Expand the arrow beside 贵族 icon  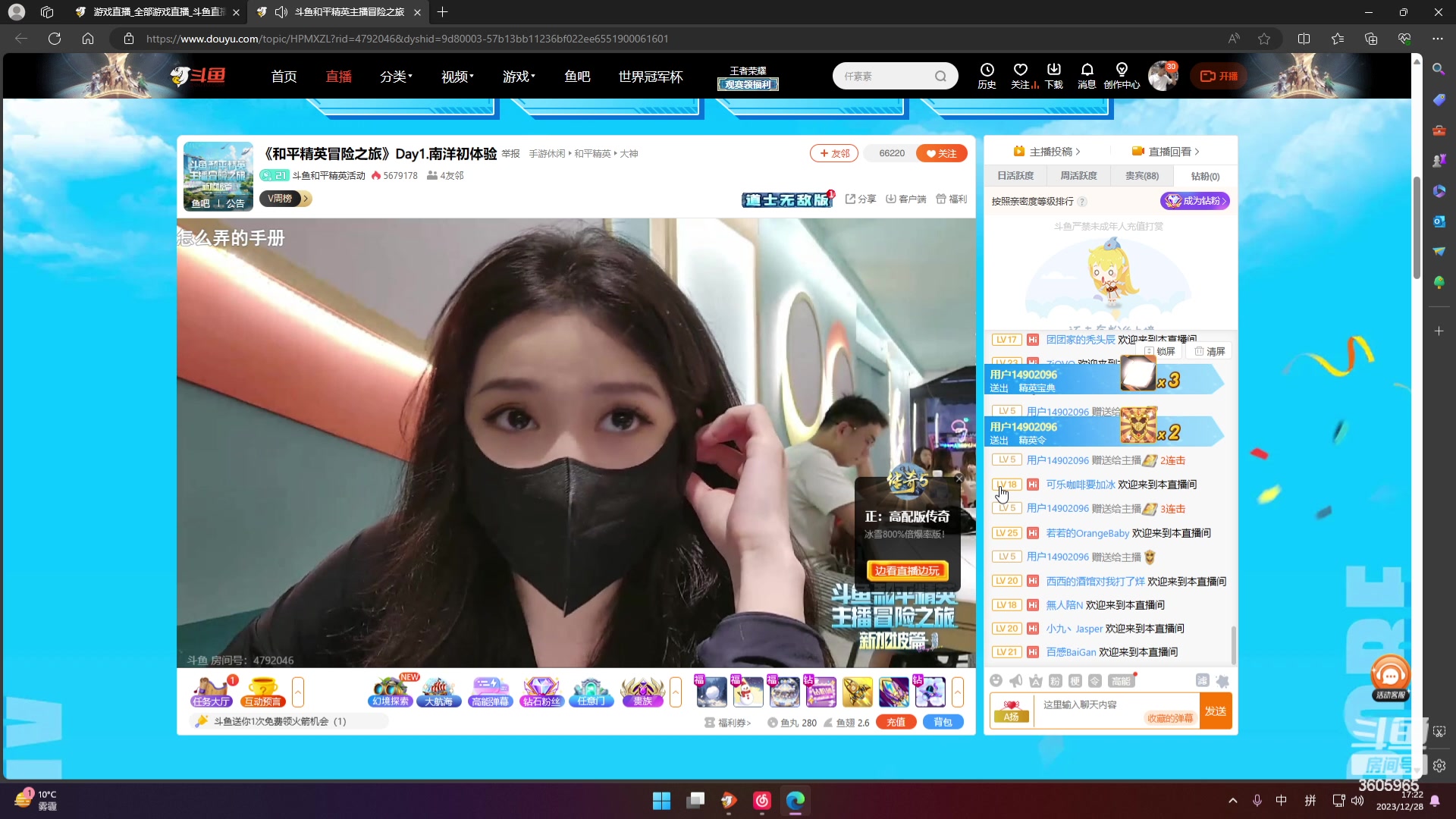676,692
